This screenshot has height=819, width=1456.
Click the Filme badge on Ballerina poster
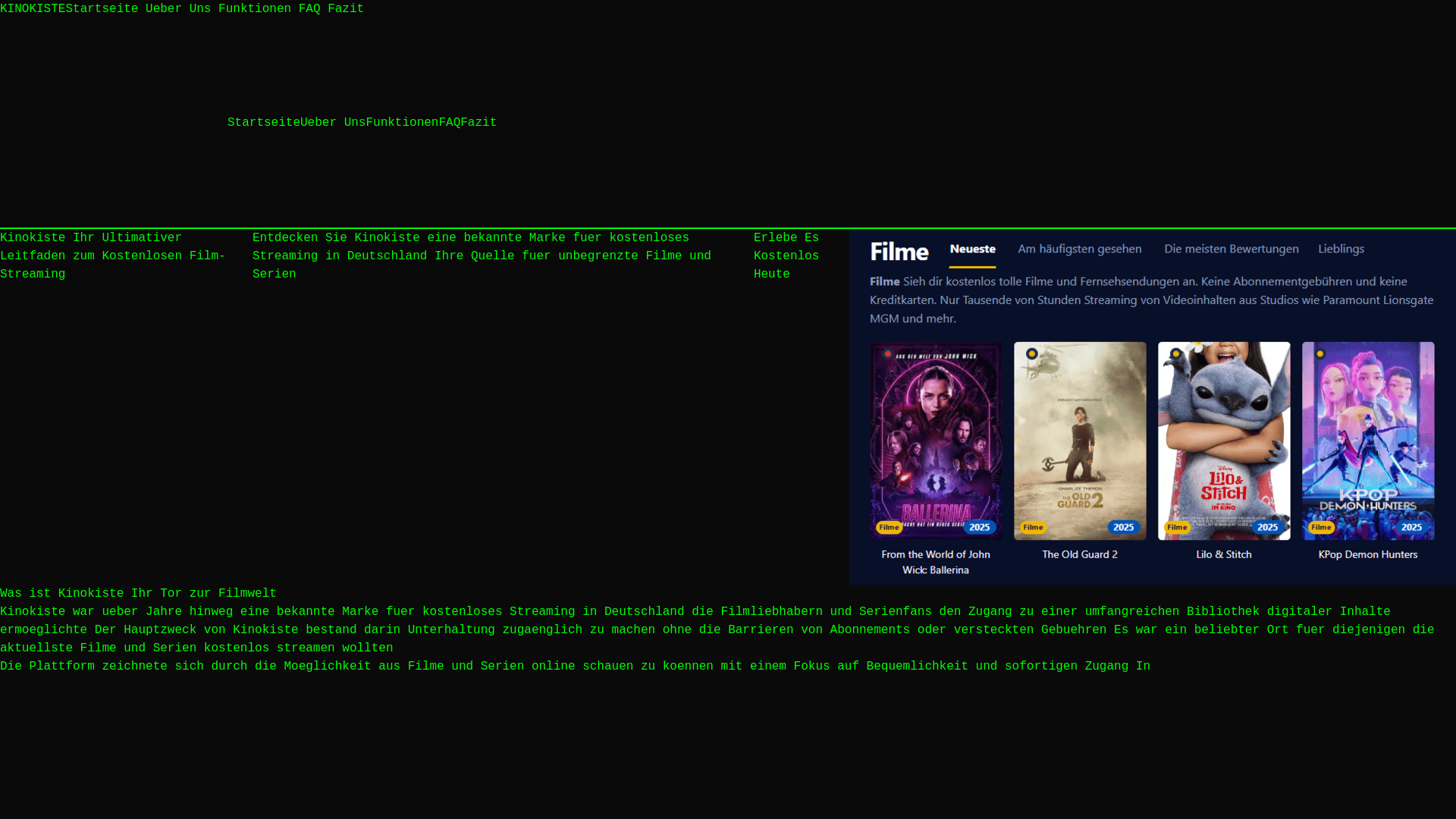(889, 528)
